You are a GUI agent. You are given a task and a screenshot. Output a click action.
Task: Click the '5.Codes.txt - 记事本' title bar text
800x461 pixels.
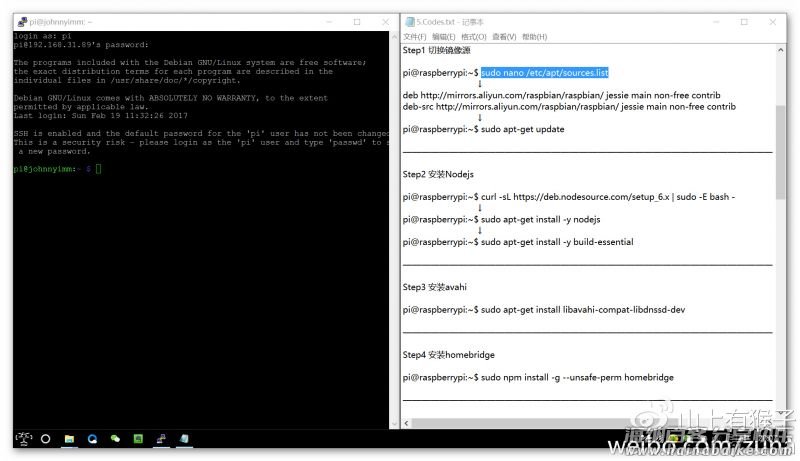[x=449, y=22]
